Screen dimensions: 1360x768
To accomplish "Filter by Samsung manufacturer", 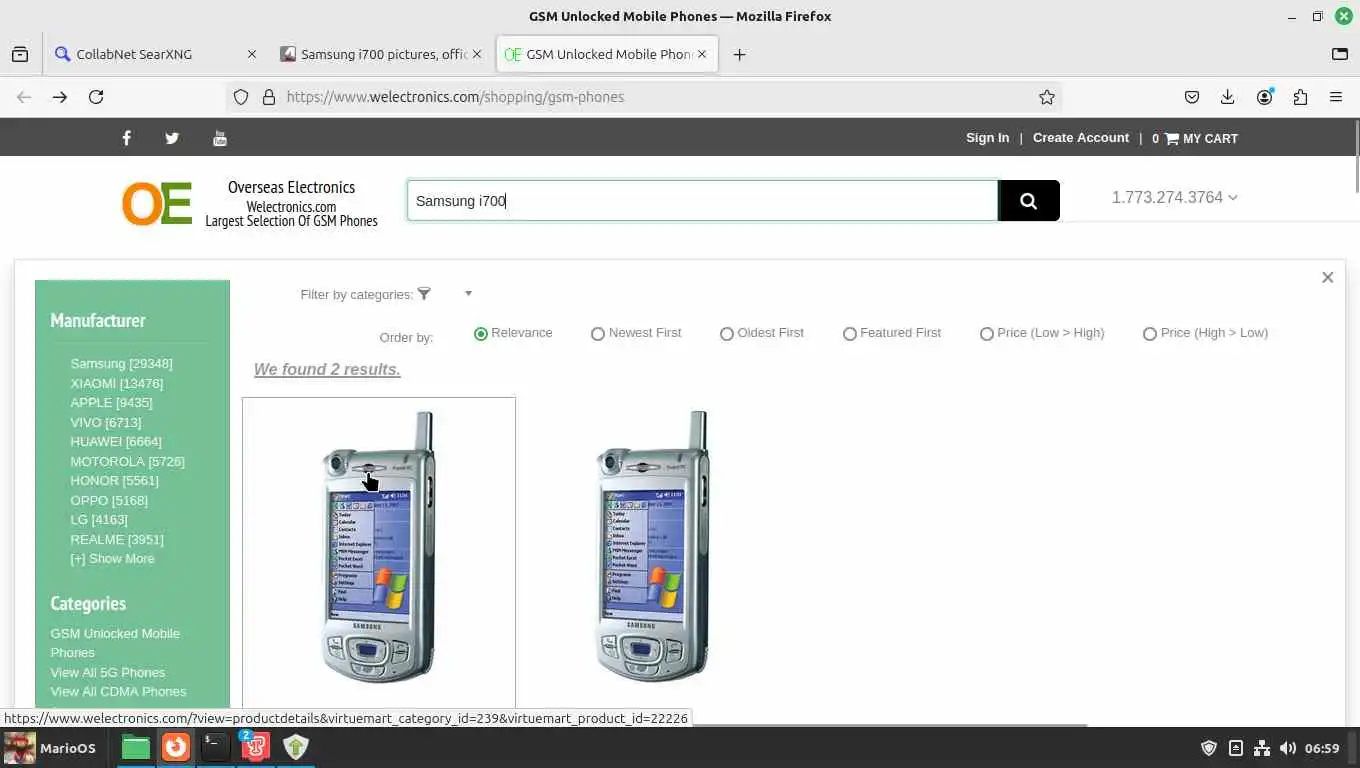I will (121, 364).
